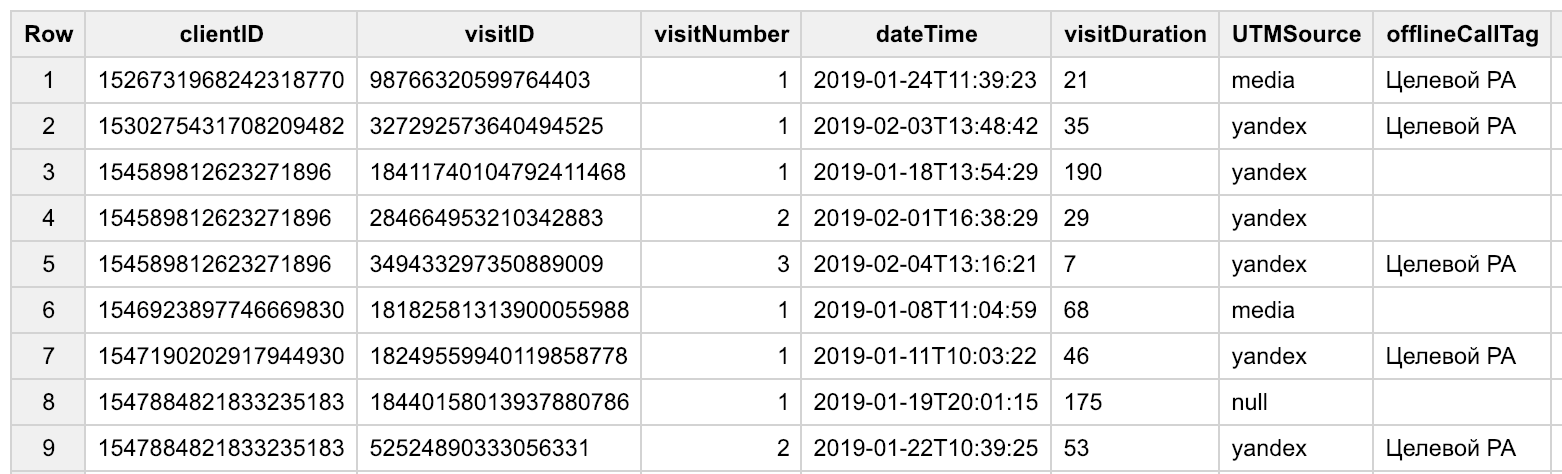Click the clientID column header
Viewport: 1562px width, 474px height.
pos(220,34)
